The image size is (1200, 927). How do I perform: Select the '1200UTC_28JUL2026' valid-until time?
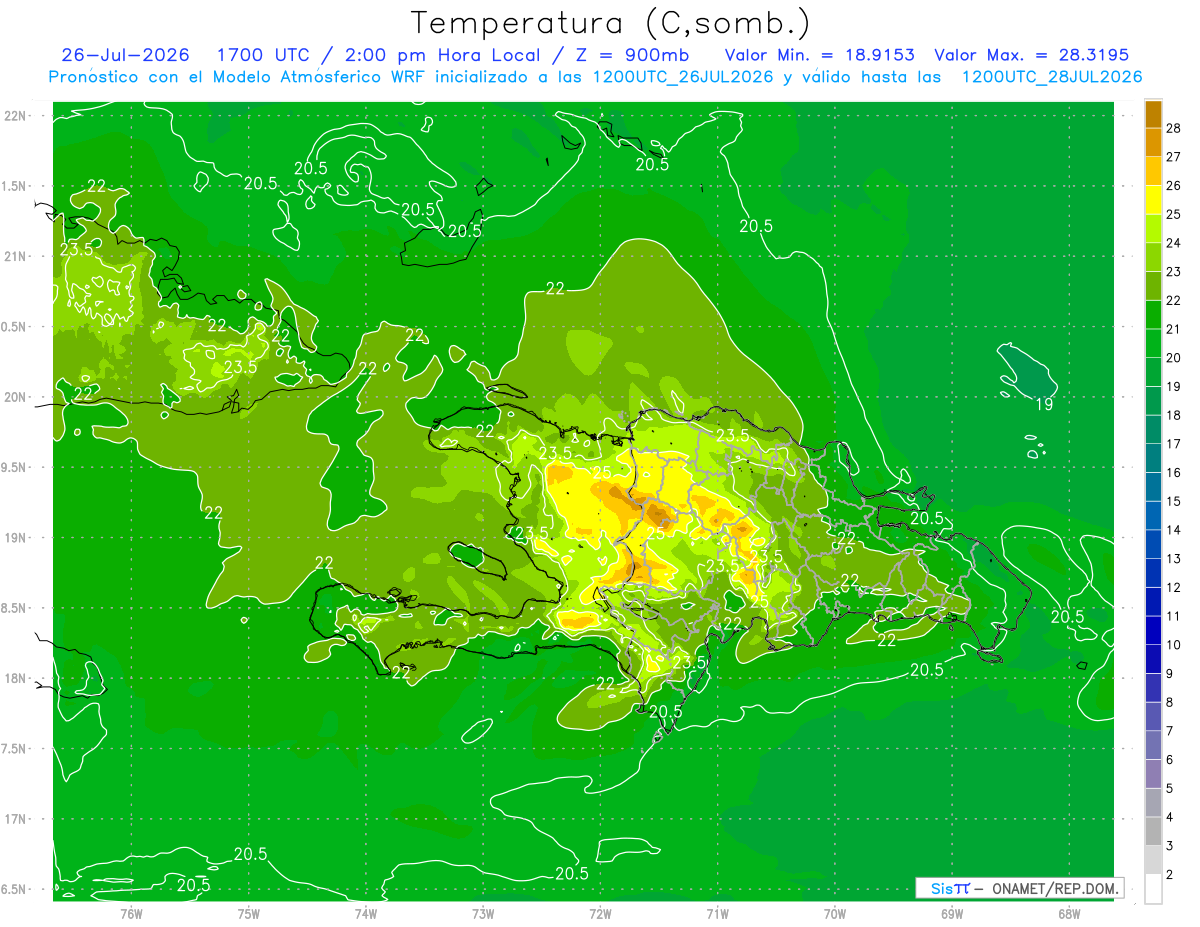pos(1052,77)
